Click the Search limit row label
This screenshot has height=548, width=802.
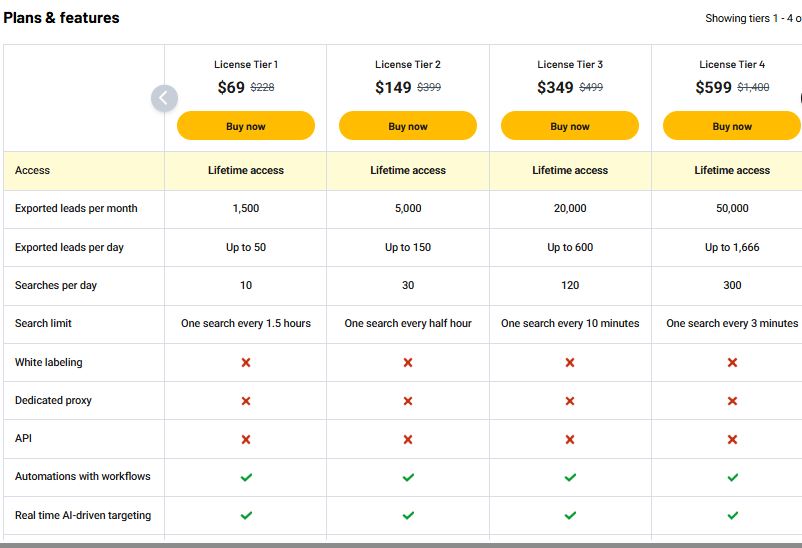43,323
